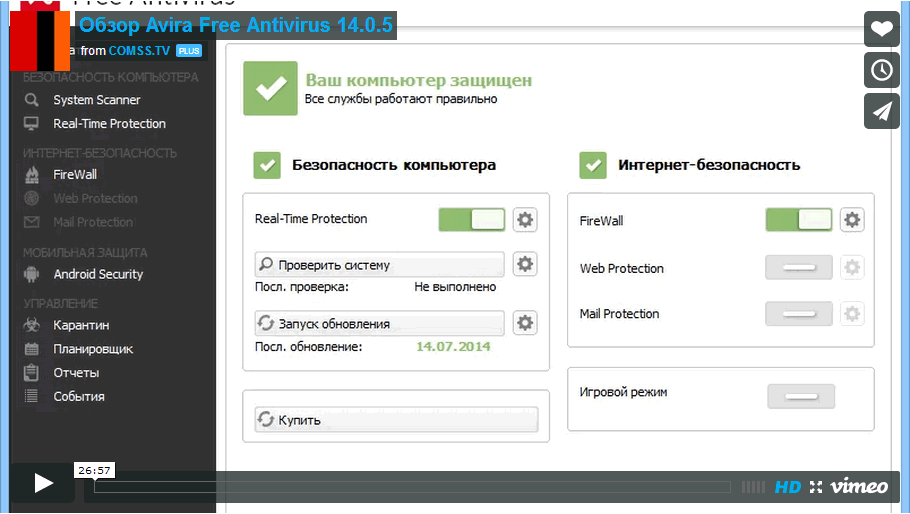Toggle the Игровой режим switch
Image resolution: width=910 pixels, height=514 pixels.
coord(801,396)
